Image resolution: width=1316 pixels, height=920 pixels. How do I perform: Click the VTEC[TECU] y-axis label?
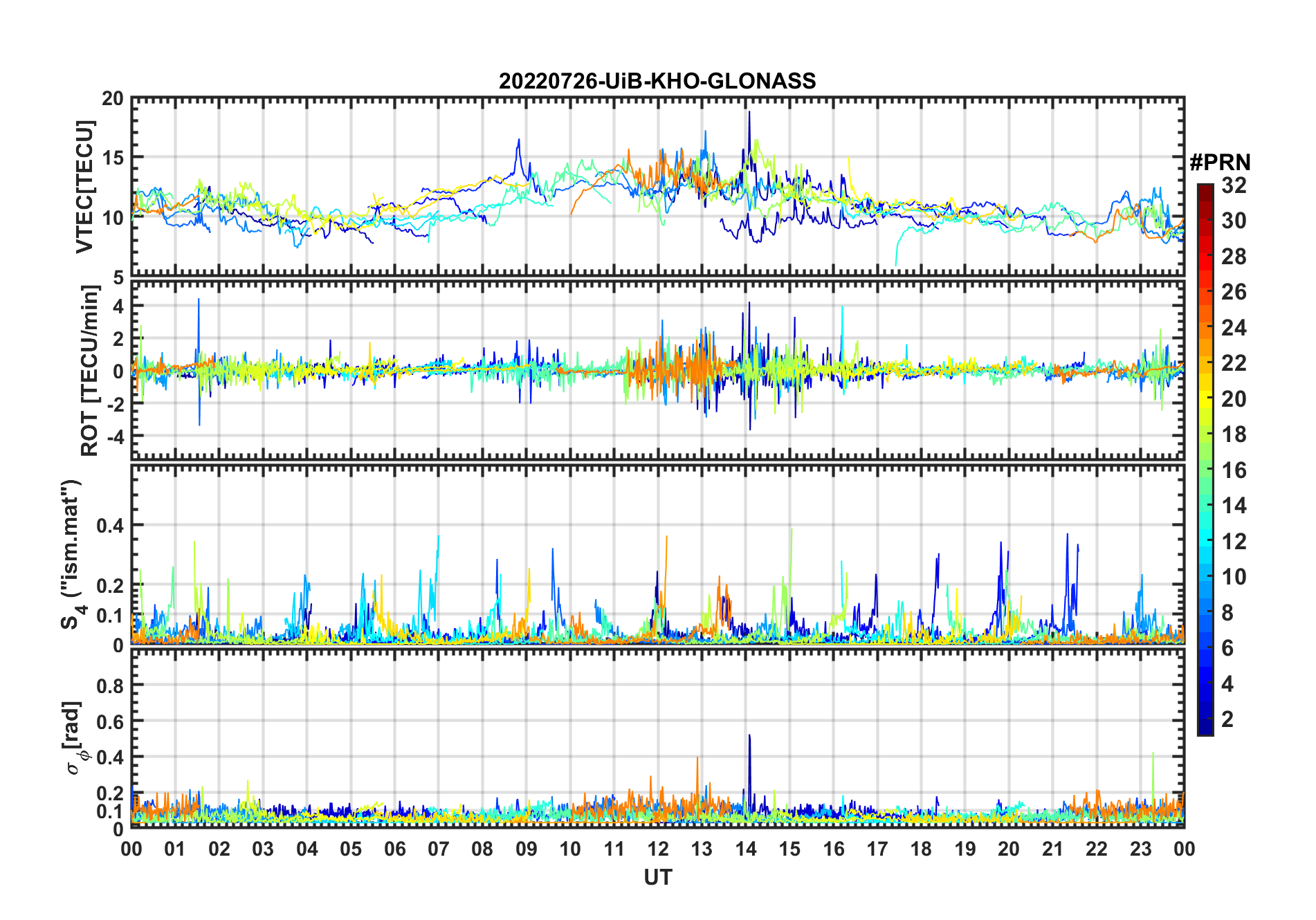(x=84, y=187)
